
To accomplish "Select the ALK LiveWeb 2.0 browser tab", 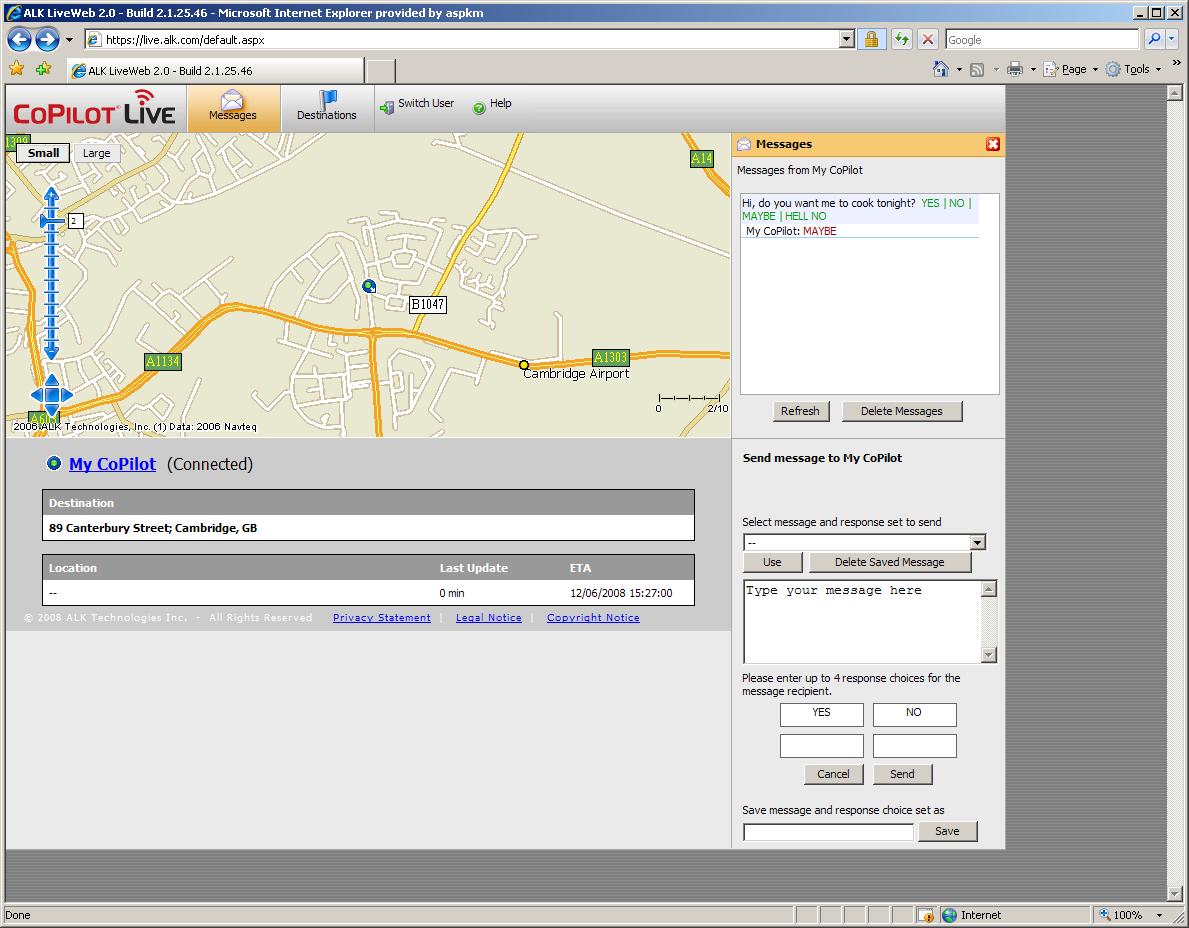I will [215, 71].
